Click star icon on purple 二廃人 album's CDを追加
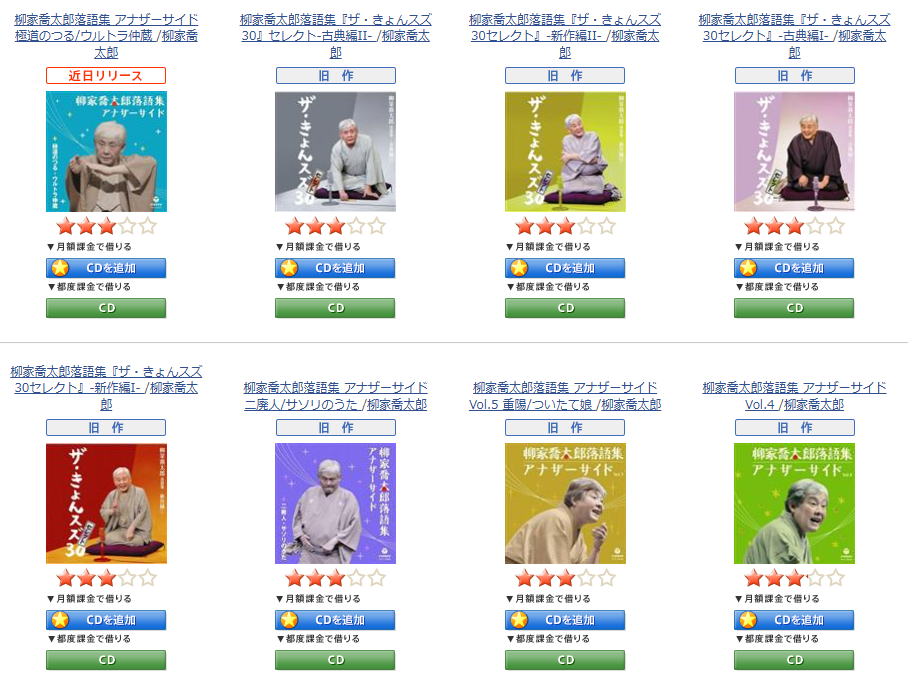908x684 pixels. 289,620
